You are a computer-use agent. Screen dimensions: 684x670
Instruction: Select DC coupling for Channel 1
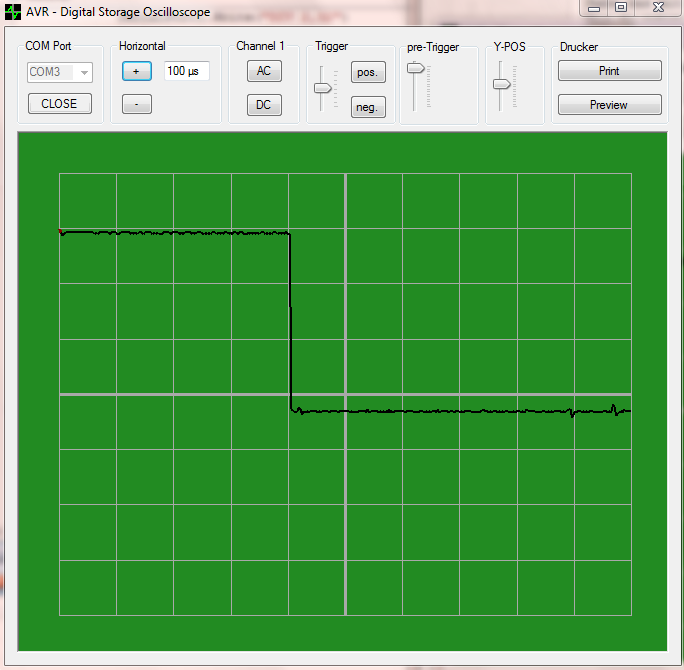point(264,105)
